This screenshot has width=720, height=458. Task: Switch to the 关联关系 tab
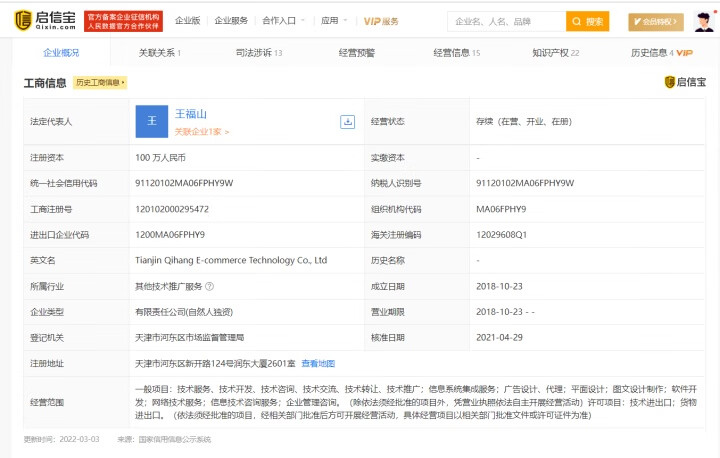pos(160,53)
